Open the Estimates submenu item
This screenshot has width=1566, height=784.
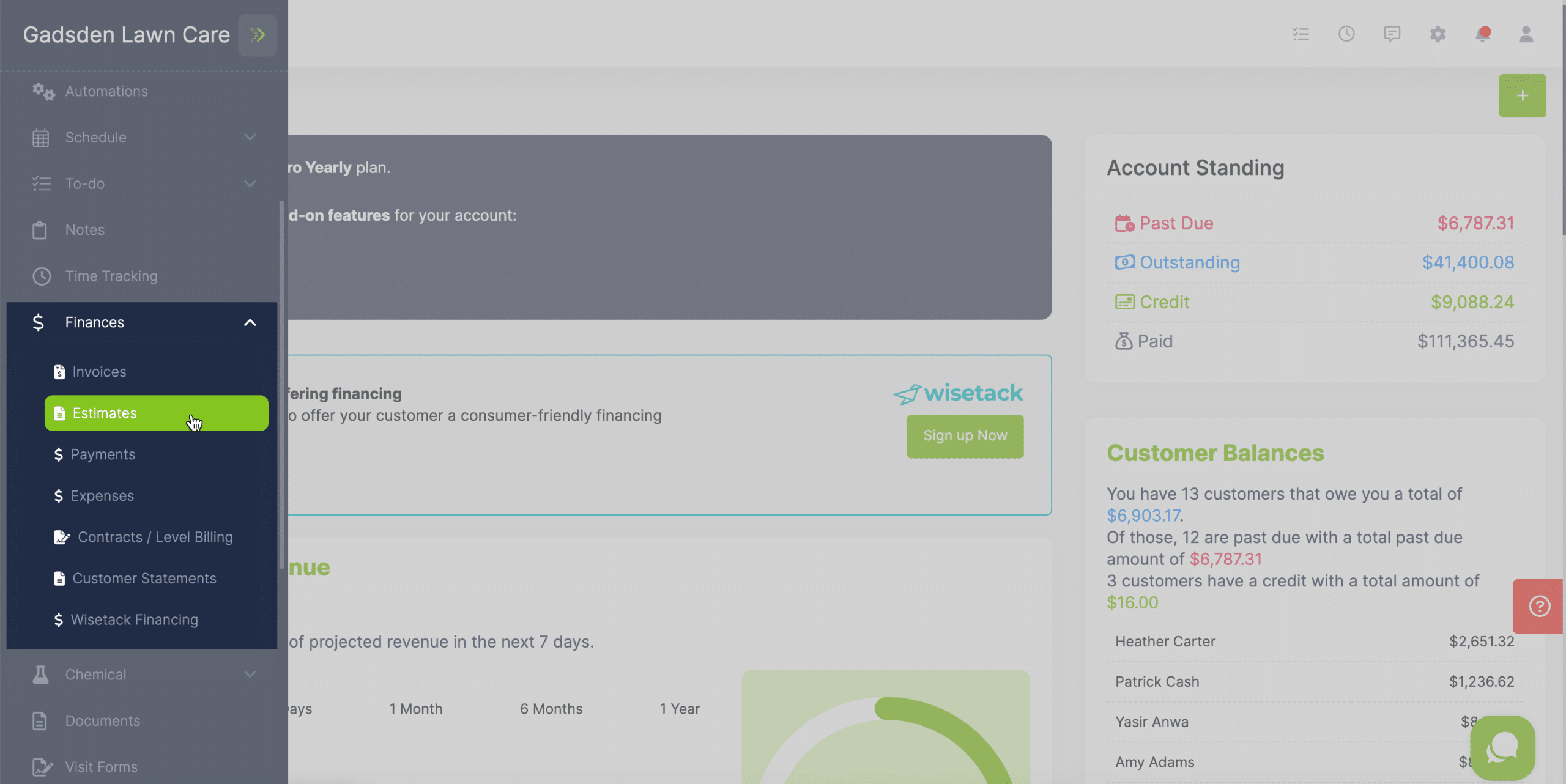[x=157, y=413]
